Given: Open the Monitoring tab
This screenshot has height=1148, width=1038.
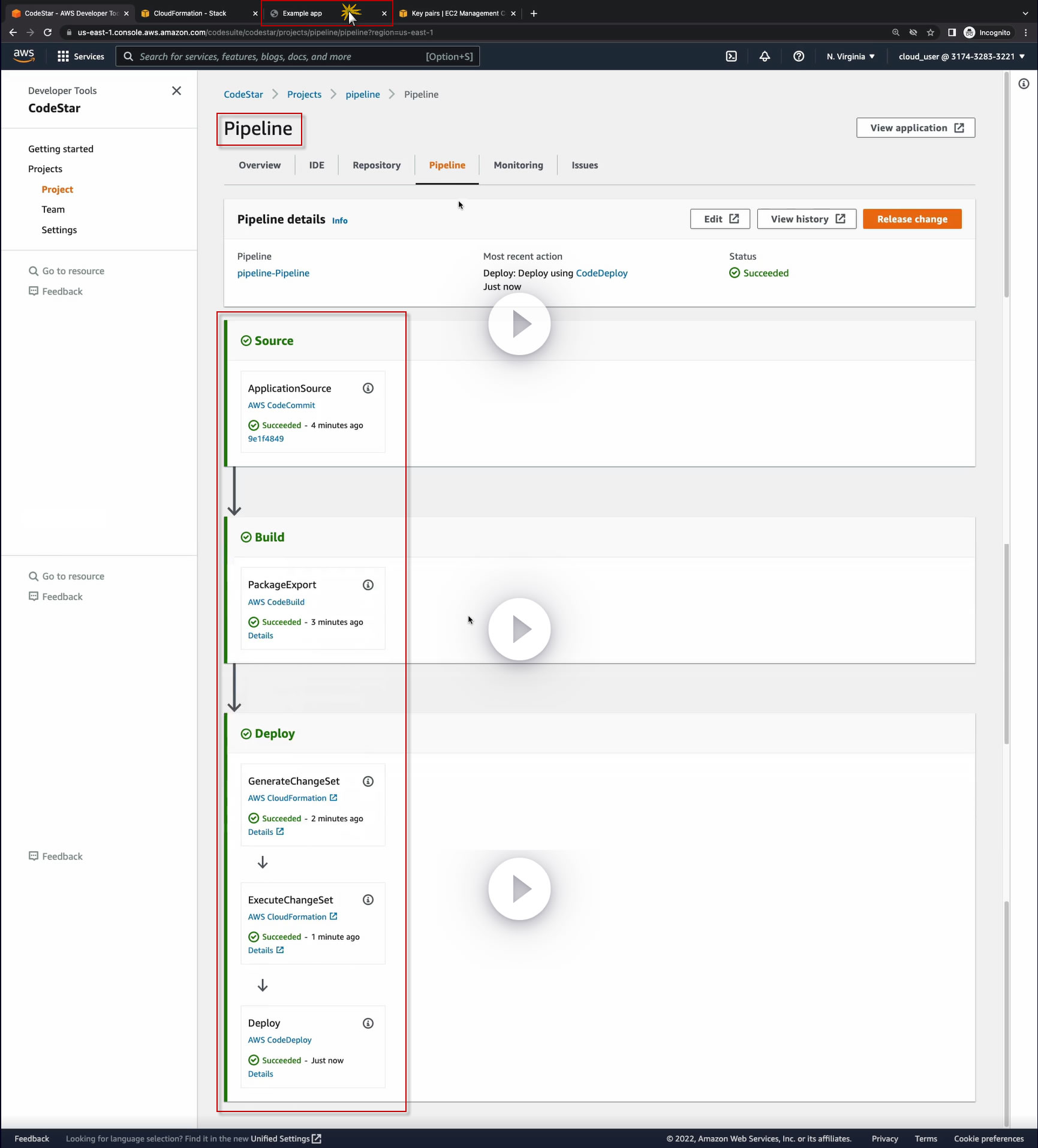Looking at the screenshot, I should [518, 165].
